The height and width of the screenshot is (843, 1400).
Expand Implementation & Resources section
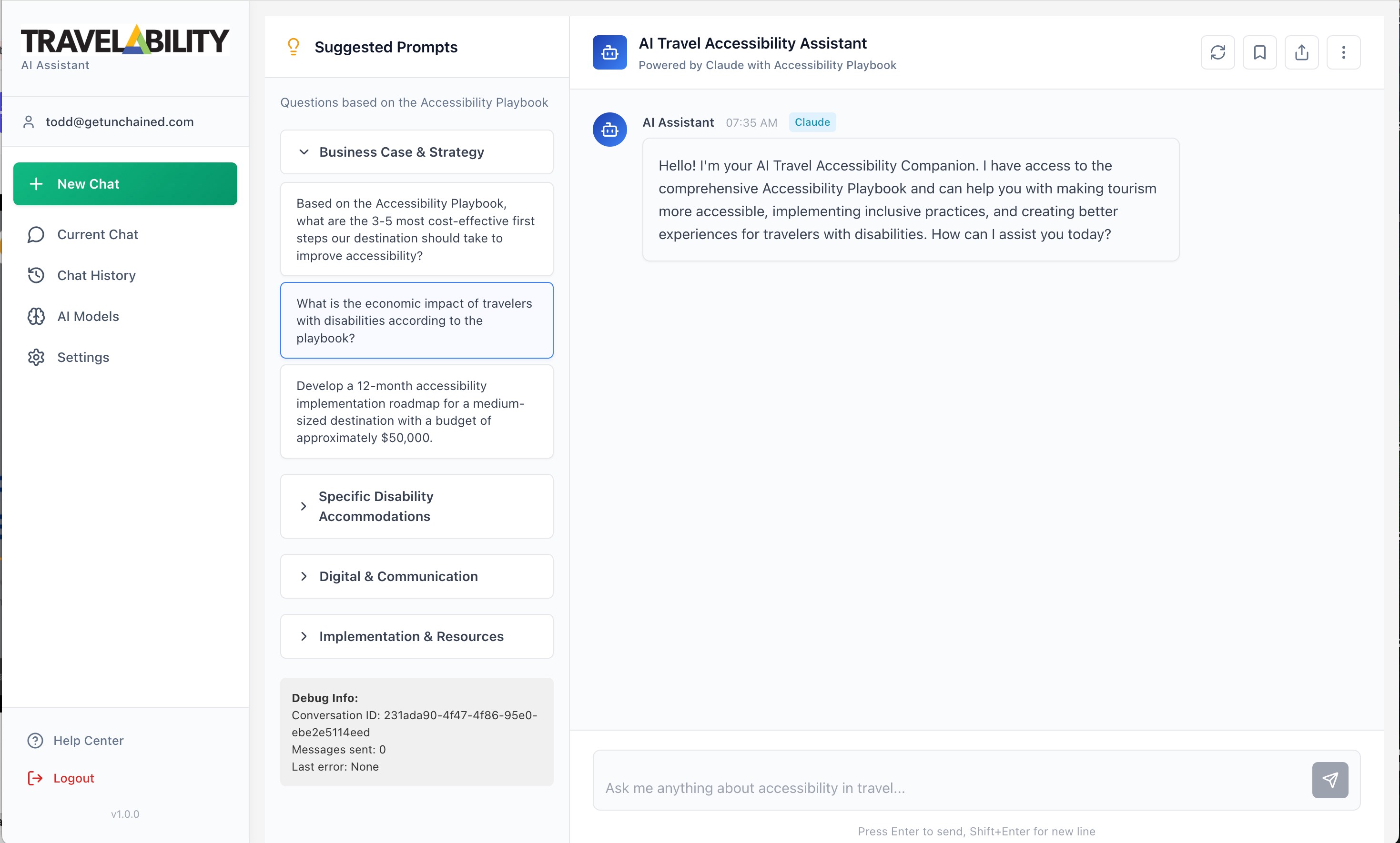click(416, 636)
